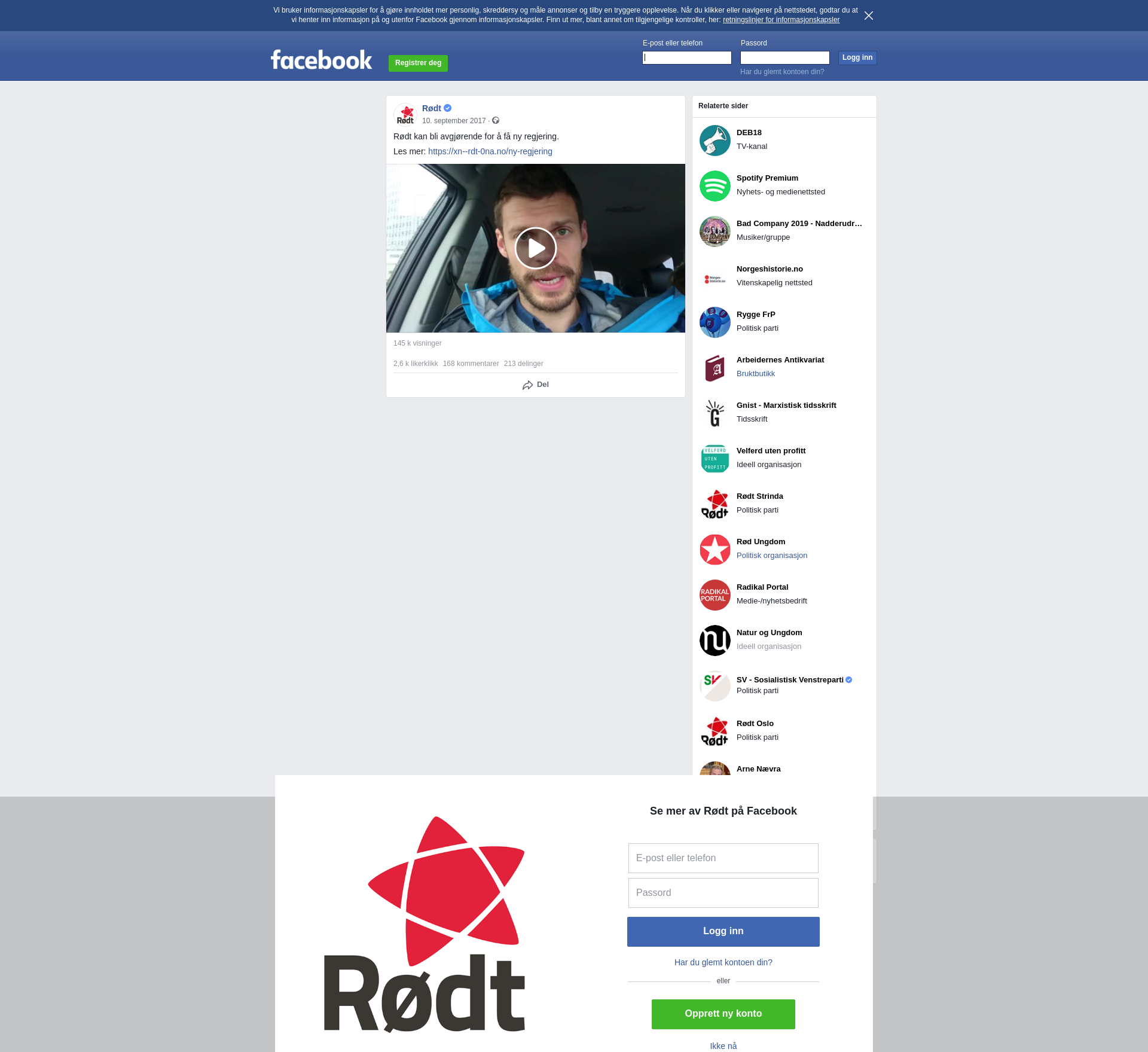Click Logg inn in the header
The width and height of the screenshot is (1148, 1052).
click(857, 57)
